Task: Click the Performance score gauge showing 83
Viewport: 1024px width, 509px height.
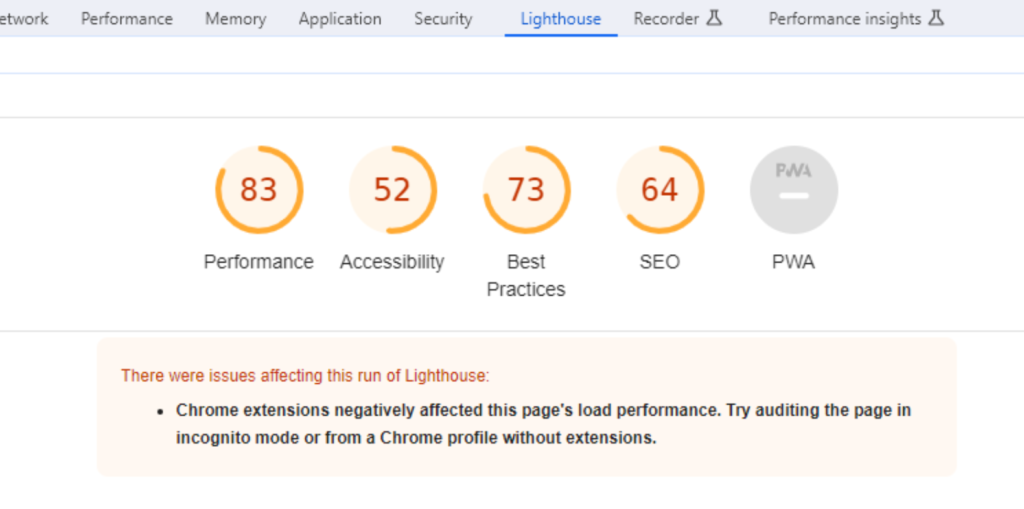Action: (x=259, y=189)
